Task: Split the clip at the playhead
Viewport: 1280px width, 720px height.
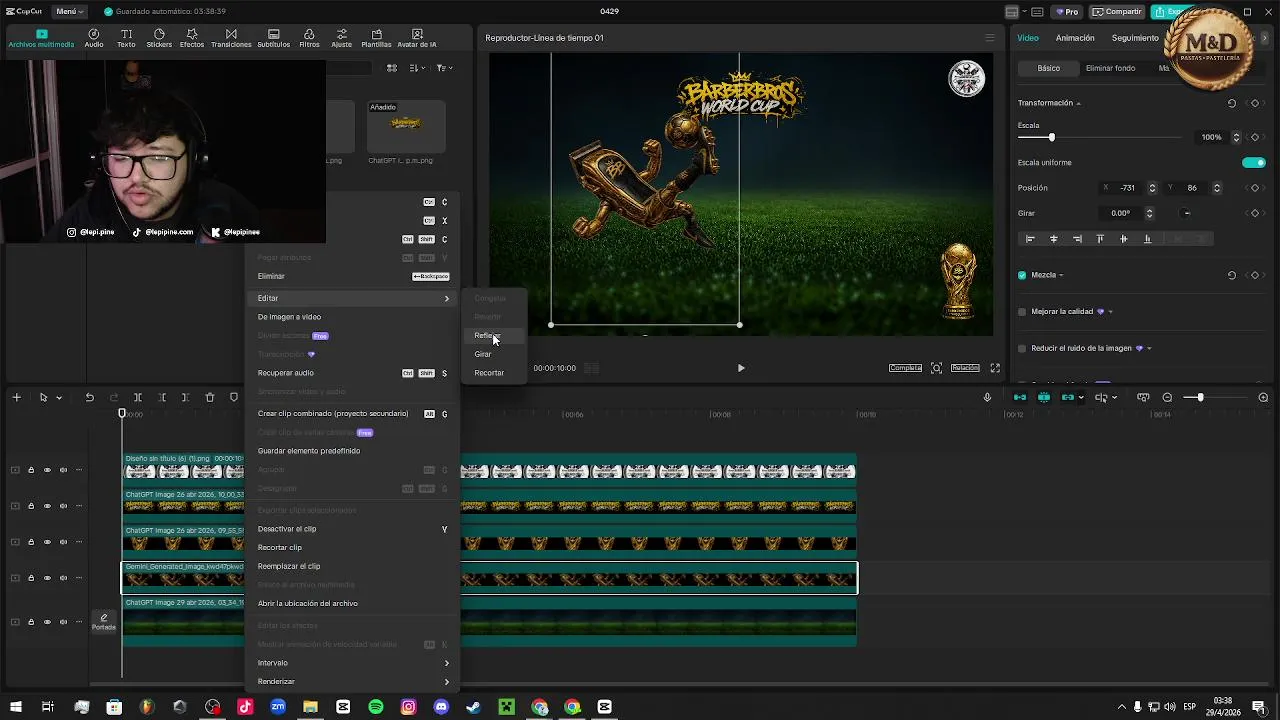Action: coord(138,398)
